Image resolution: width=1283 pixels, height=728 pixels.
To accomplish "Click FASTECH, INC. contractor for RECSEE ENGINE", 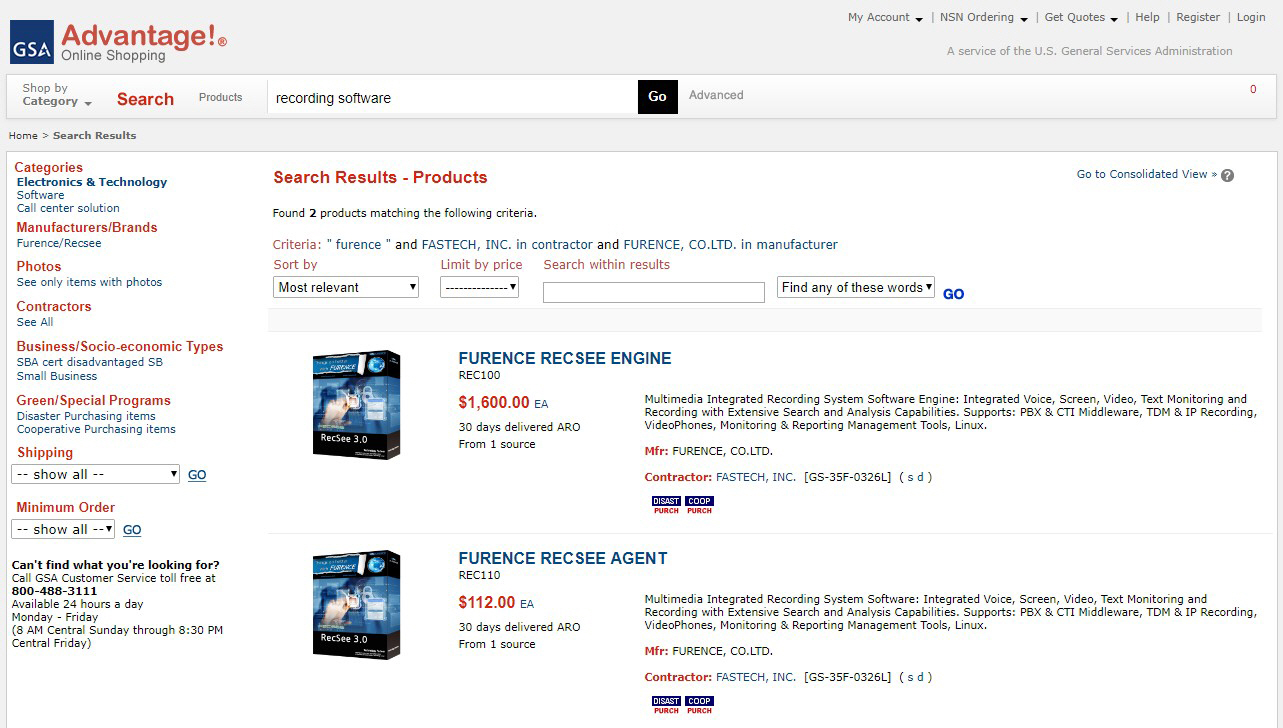I will [756, 477].
